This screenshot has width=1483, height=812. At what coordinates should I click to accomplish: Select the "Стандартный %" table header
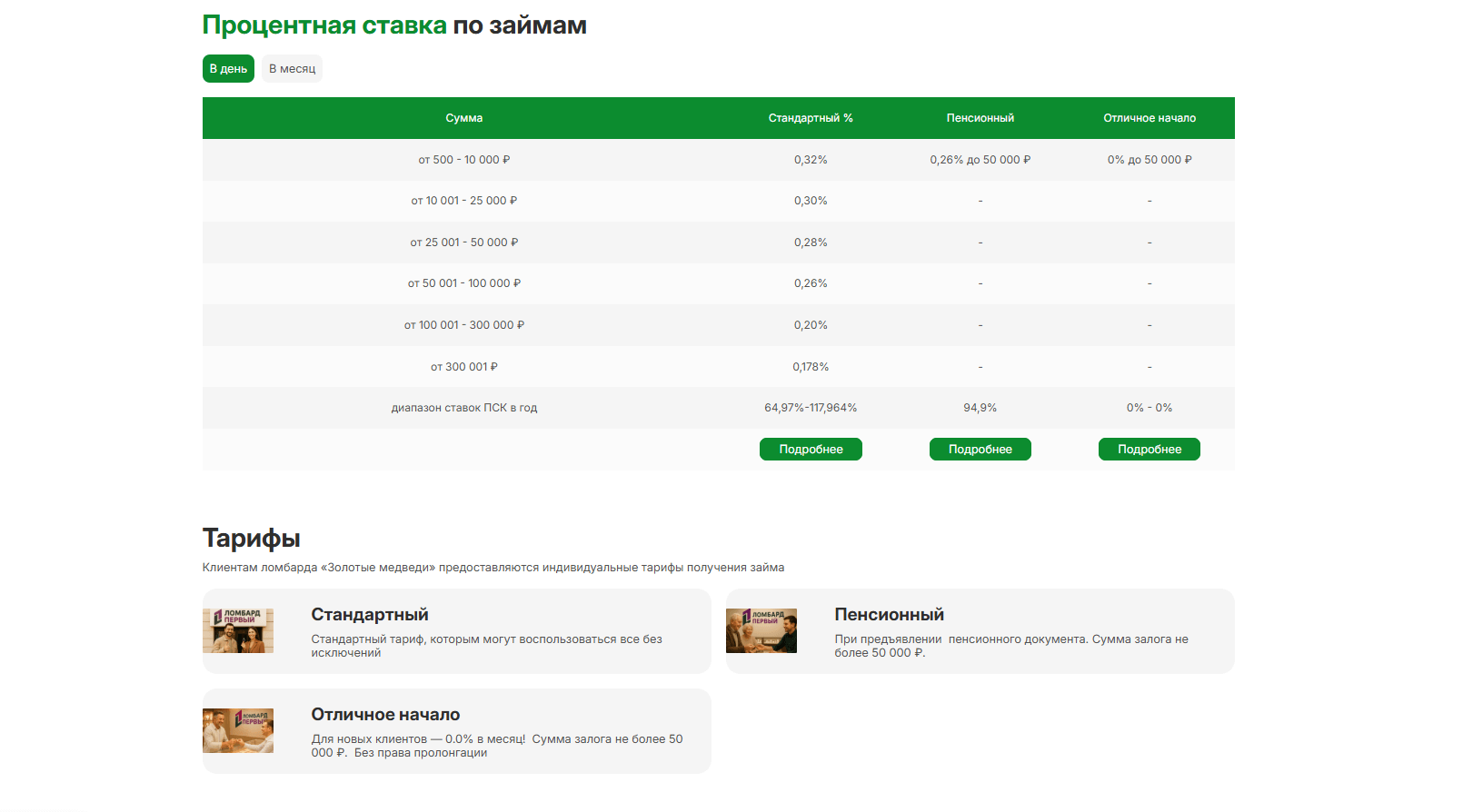pyautogui.click(x=811, y=118)
